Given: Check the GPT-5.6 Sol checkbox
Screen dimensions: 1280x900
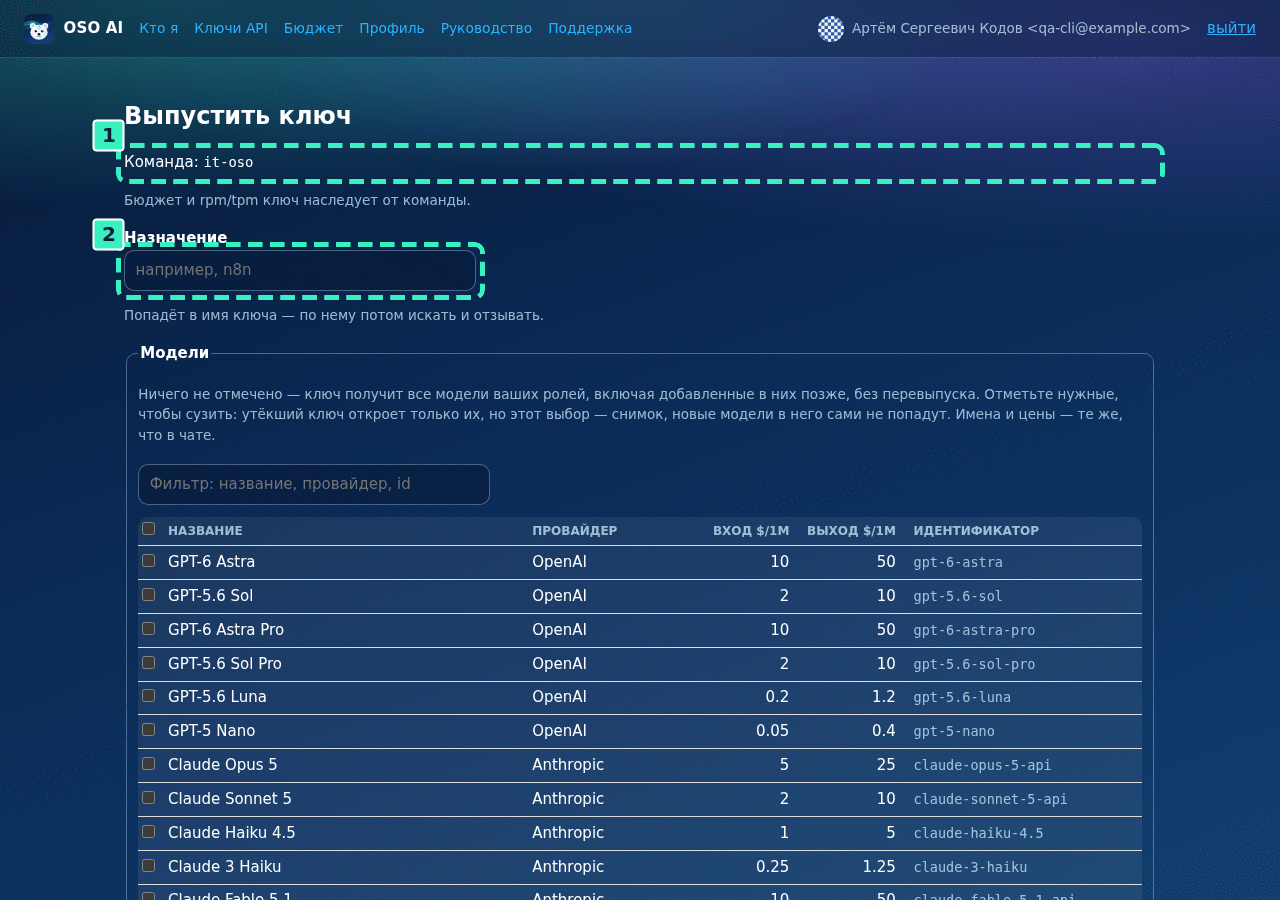Looking at the screenshot, I should (x=148, y=595).
